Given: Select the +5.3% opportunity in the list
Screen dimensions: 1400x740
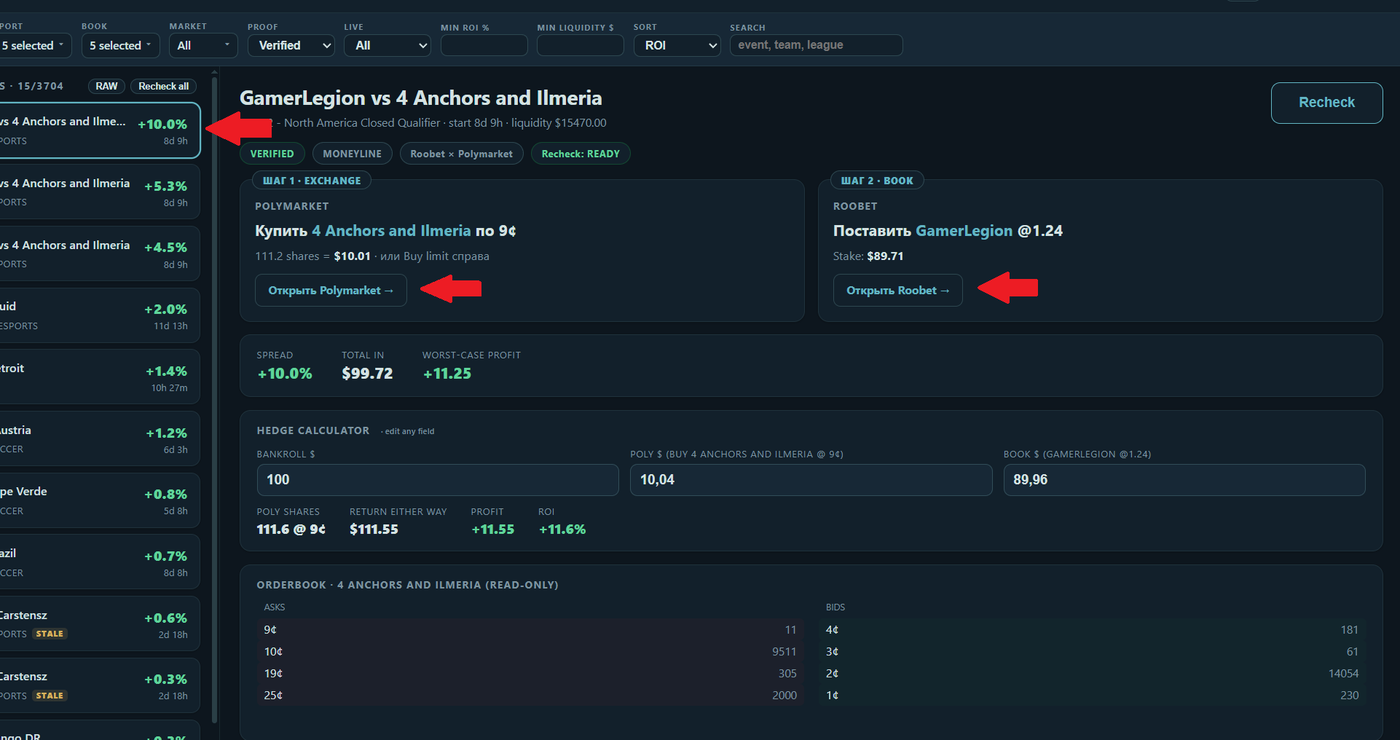Looking at the screenshot, I should click(98, 192).
